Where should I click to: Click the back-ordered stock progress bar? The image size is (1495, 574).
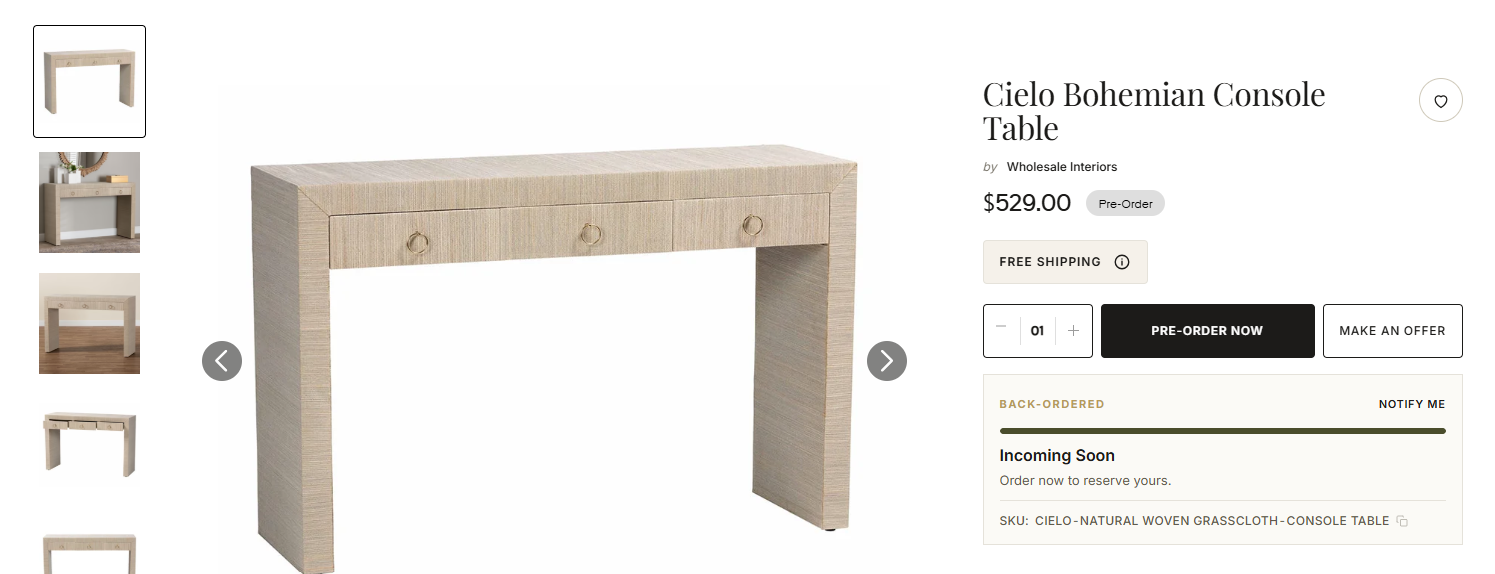click(x=1222, y=431)
